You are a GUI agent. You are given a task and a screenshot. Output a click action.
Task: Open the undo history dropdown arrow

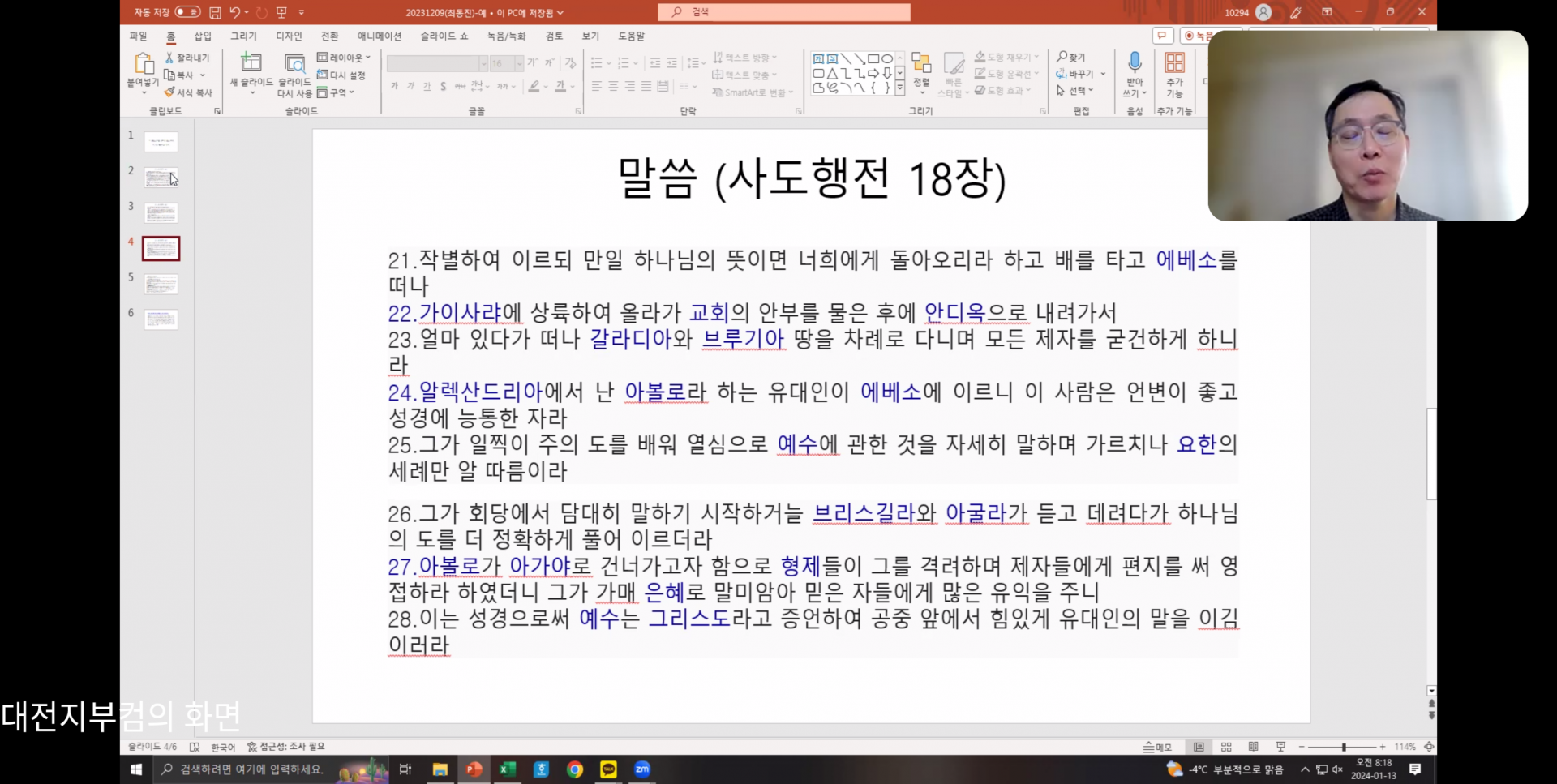(246, 12)
